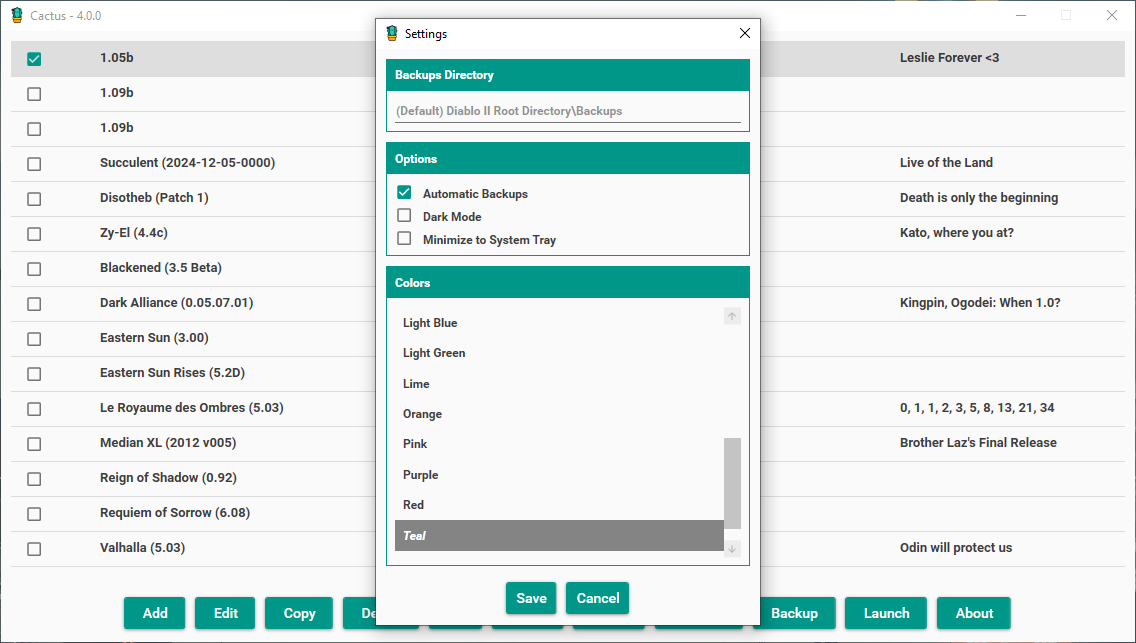
Task: Check the Disotheb (Patch 1) checkbox
Action: click(x=34, y=198)
